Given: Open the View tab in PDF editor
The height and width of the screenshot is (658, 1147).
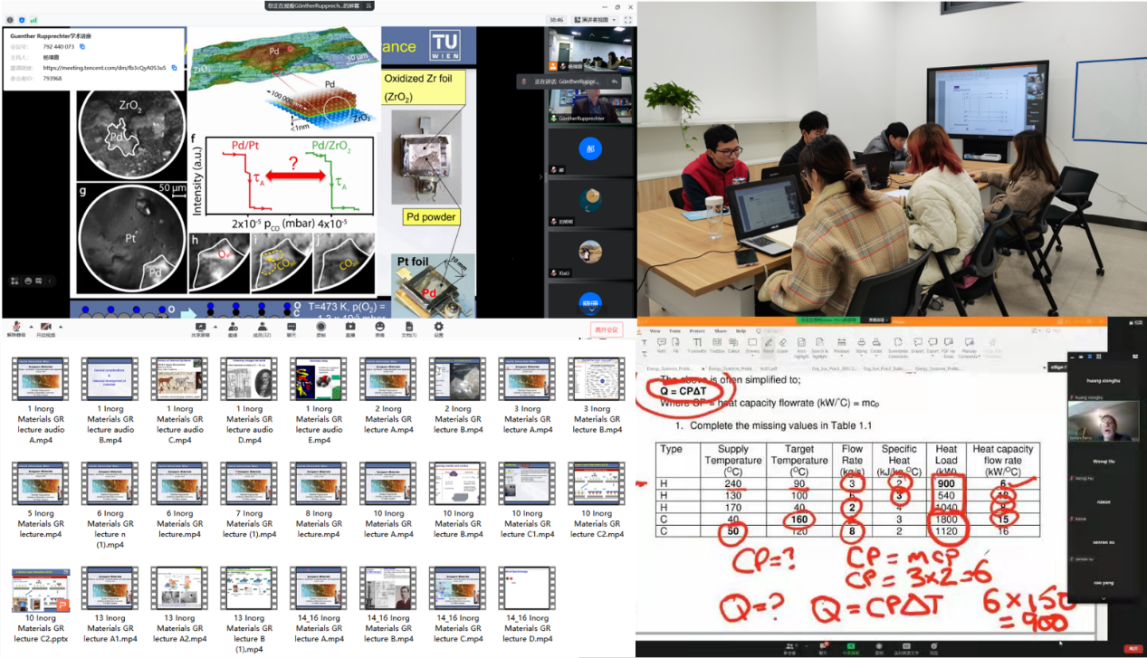Looking at the screenshot, I should click(x=655, y=330).
